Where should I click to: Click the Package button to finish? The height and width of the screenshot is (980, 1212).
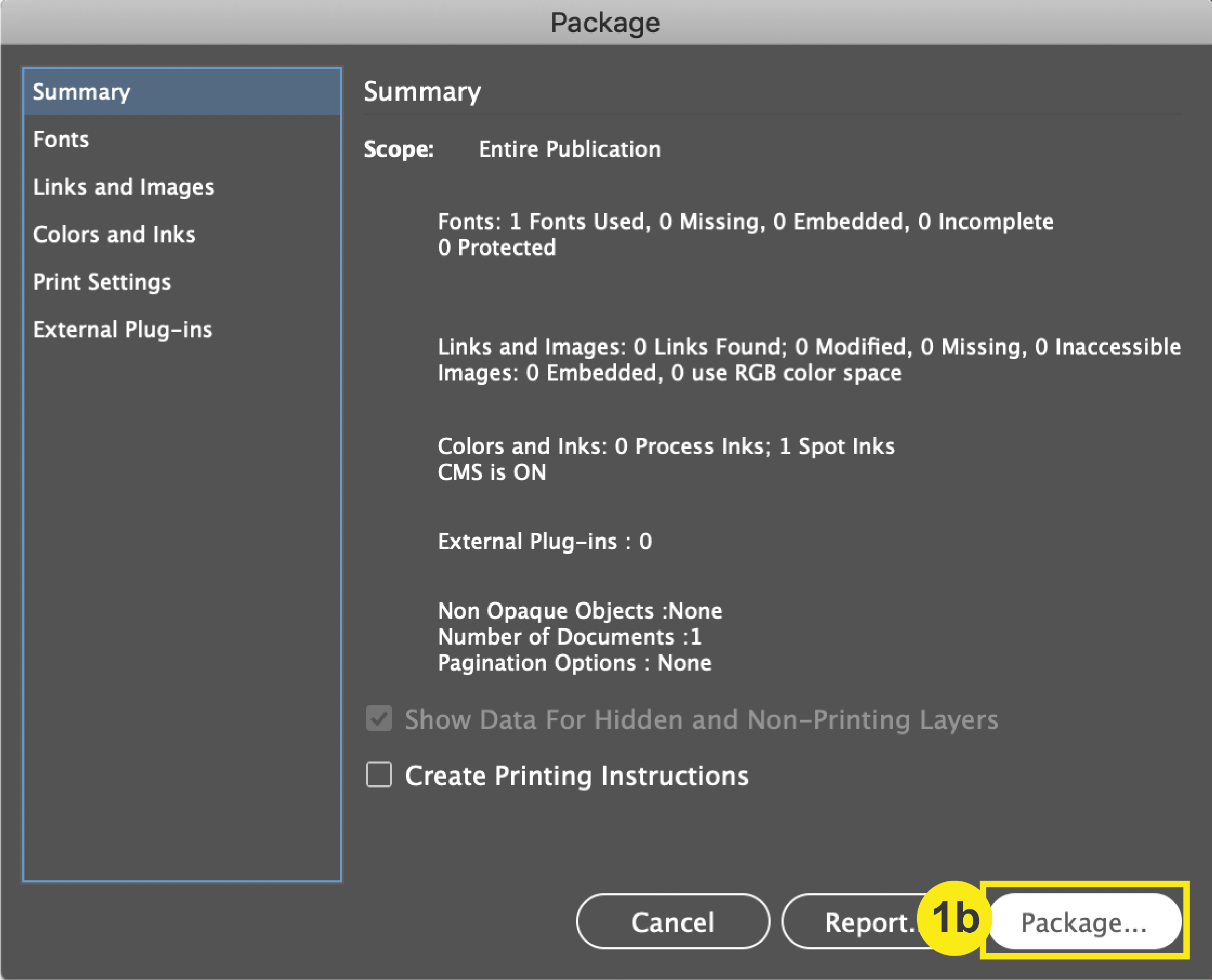pos(1085,922)
